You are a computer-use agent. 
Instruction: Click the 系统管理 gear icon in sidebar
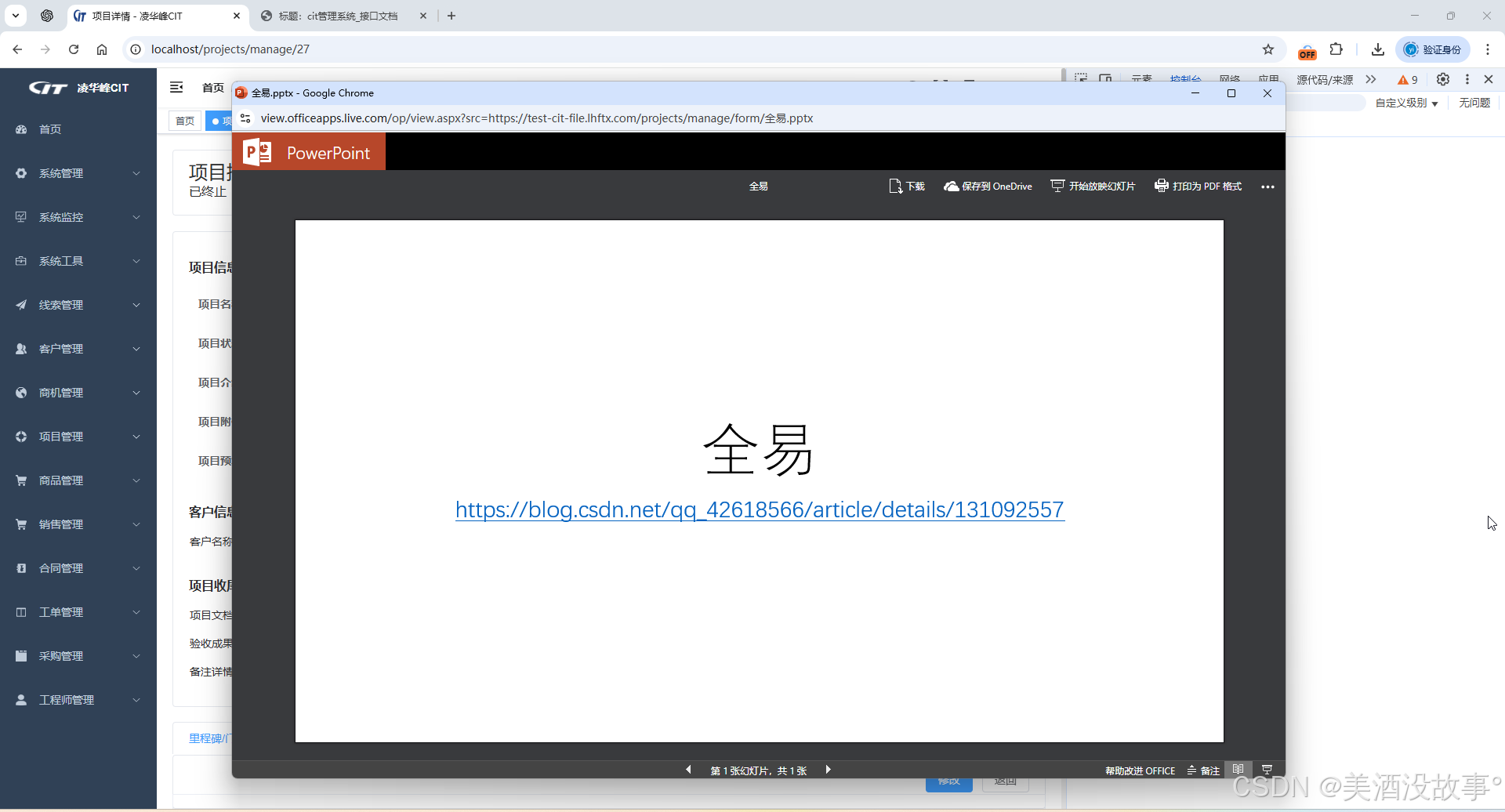click(20, 173)
